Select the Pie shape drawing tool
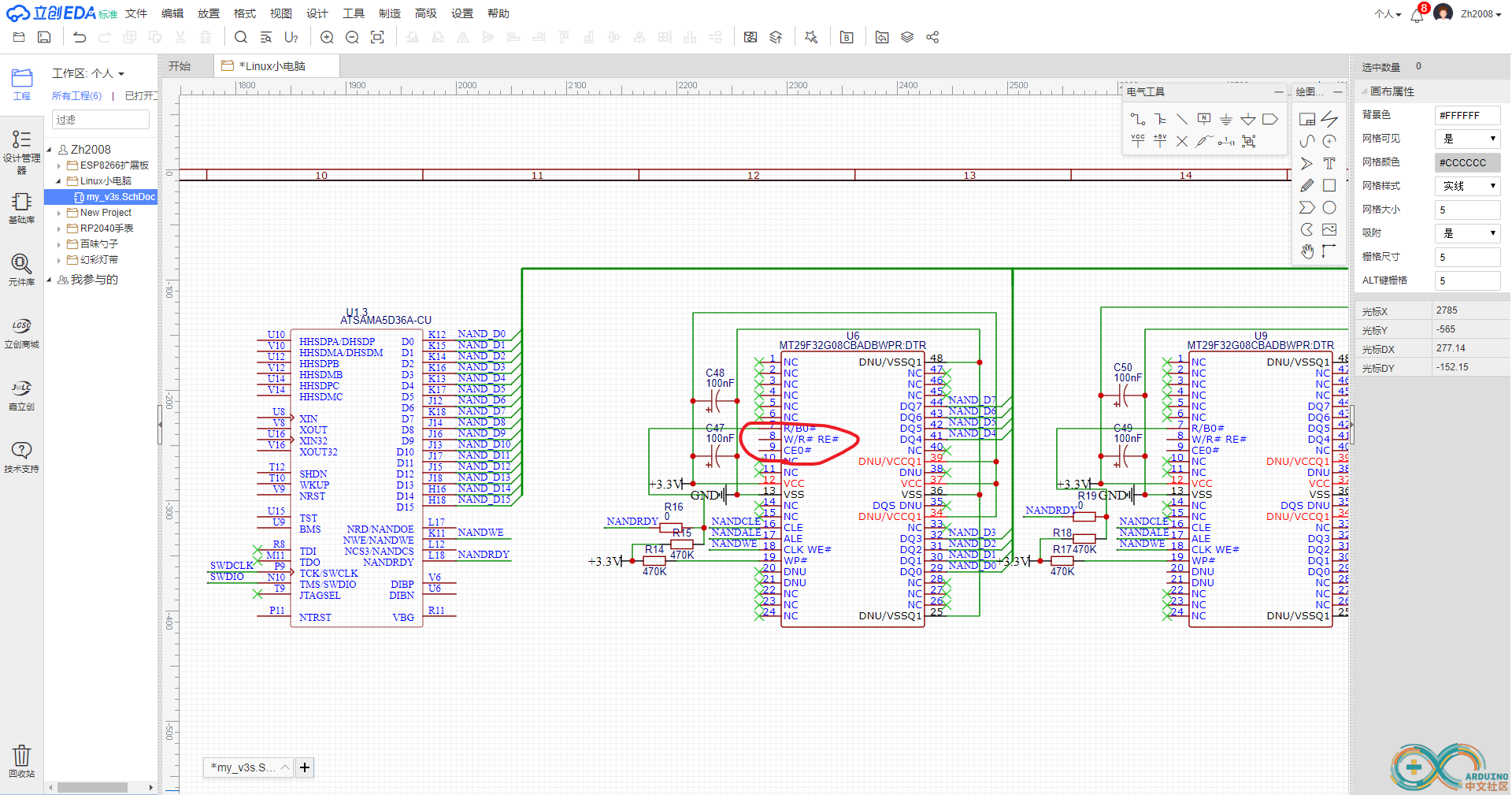Screen dimensions: 1512x795 (x=1307, y=229)
